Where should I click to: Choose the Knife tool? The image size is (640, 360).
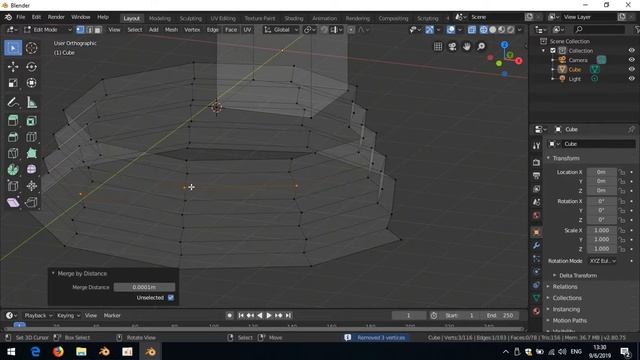click(13, 153)
